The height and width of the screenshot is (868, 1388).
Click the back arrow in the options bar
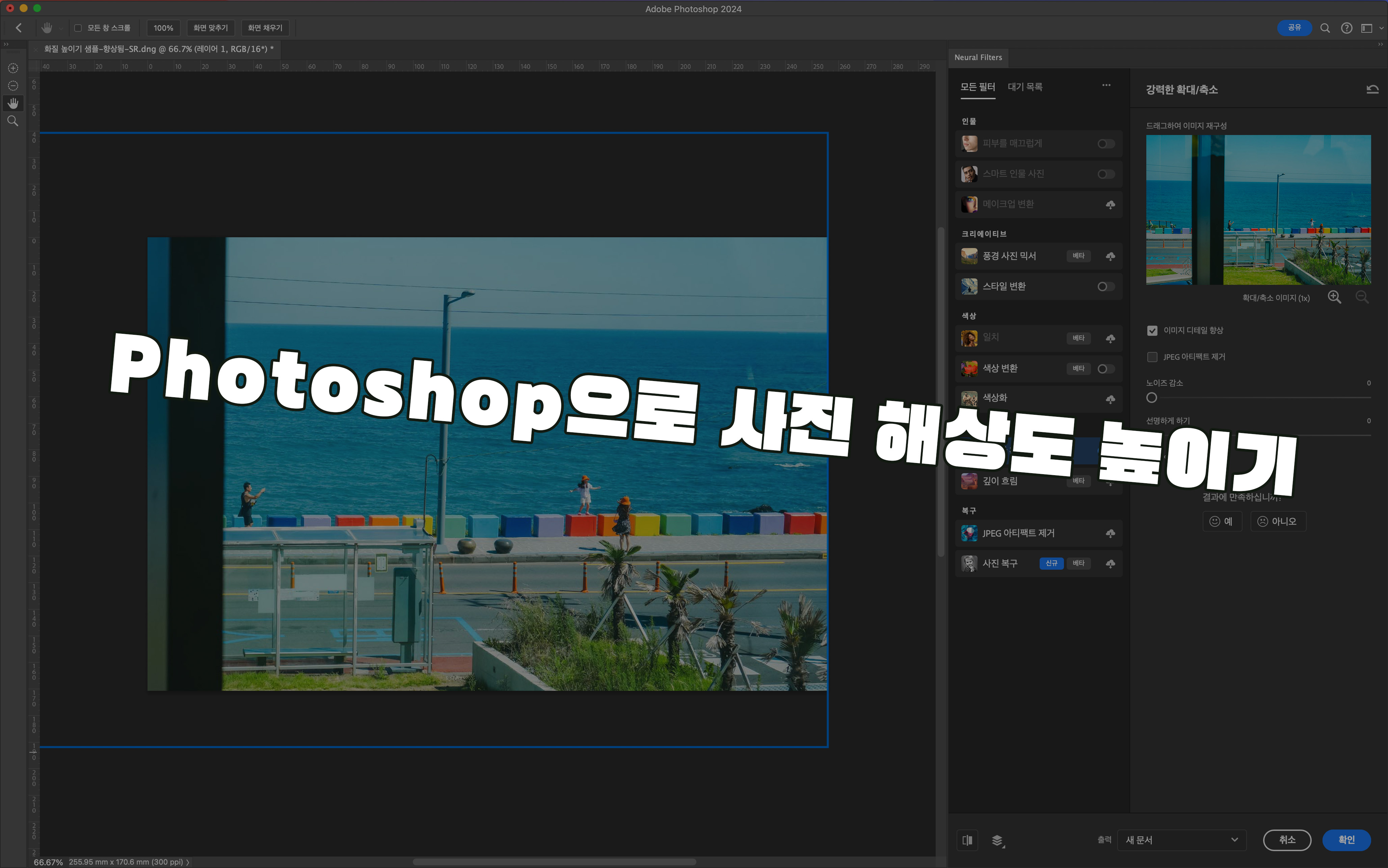(x=19, y=28)
